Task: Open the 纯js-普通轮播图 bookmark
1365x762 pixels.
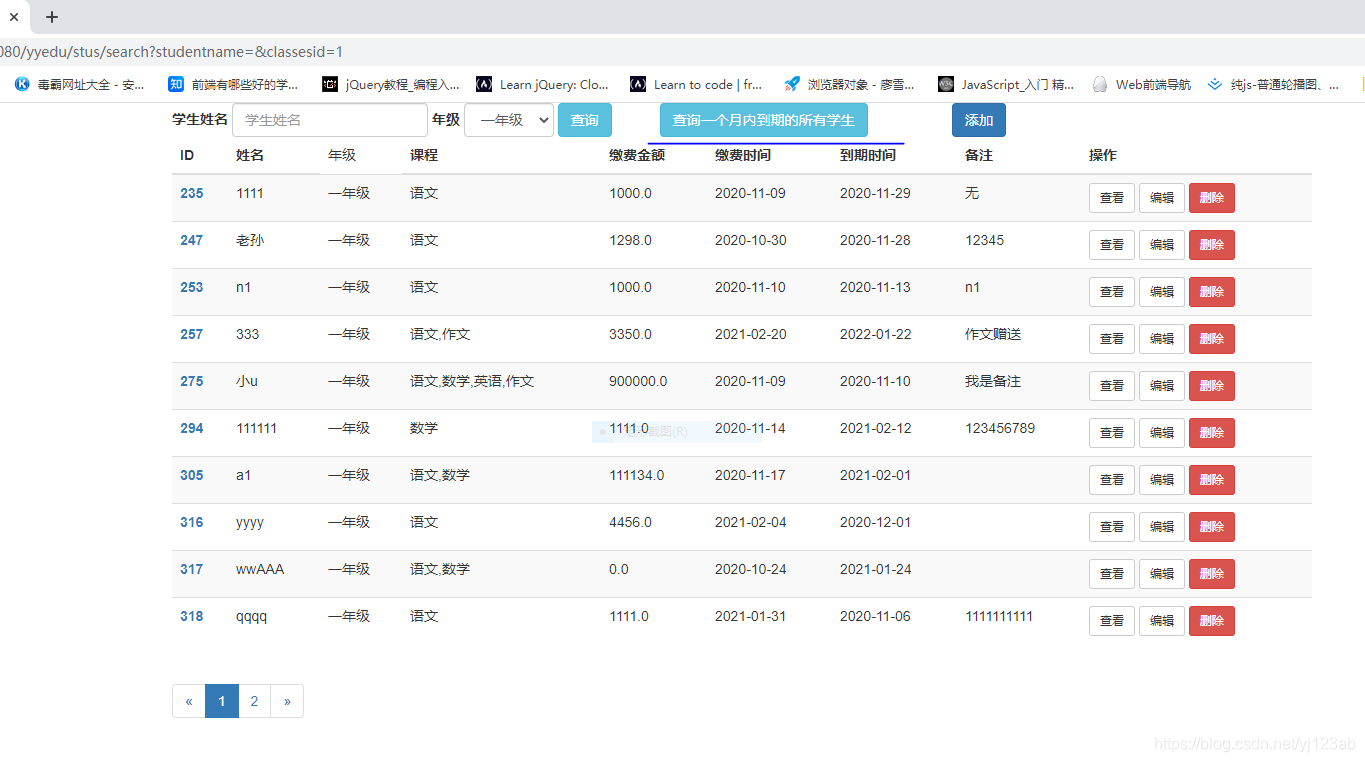Action: (x=1274, y=85)
